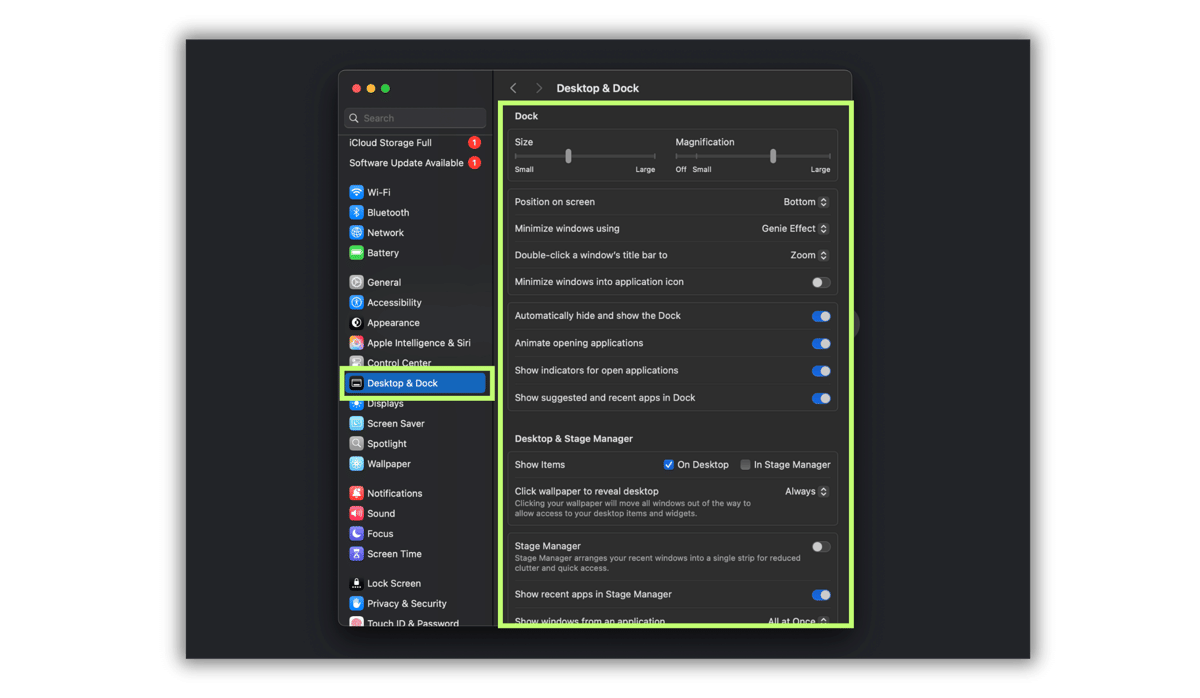This screenshot has width=1200, height=698.
Task: Toggle Show recent apps in Stage Manager
Action: point(821,595)
